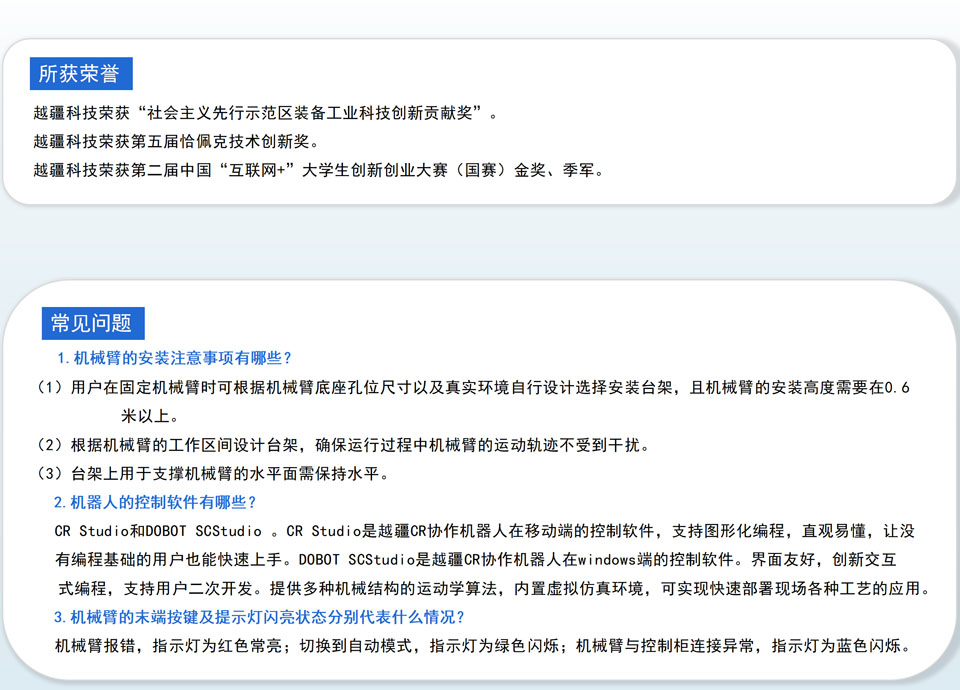
Task: Click the 所获荣誉 section header
Action: pyautogui.click(x=79, y=74)
